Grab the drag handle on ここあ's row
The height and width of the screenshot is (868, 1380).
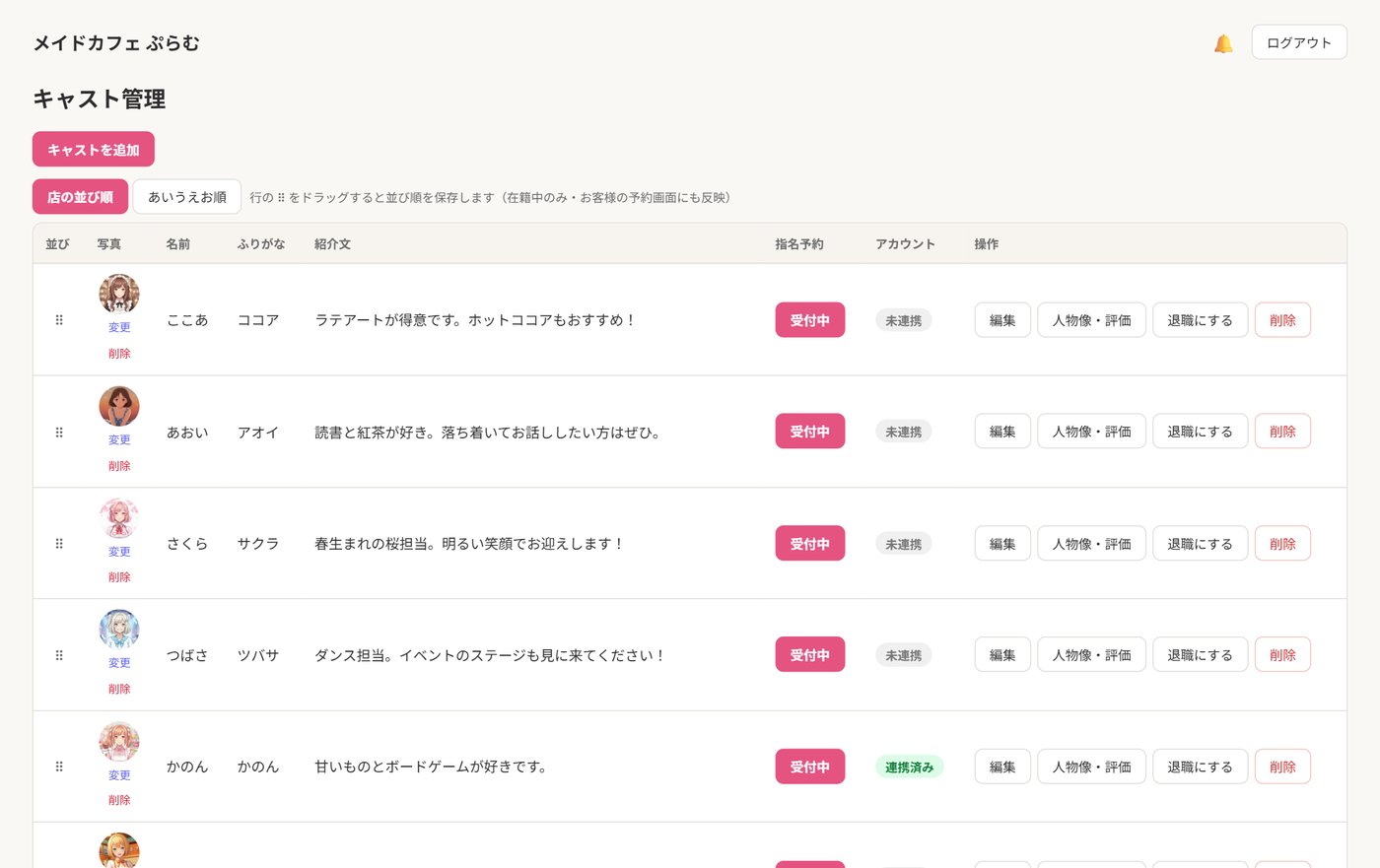[59, 320]
